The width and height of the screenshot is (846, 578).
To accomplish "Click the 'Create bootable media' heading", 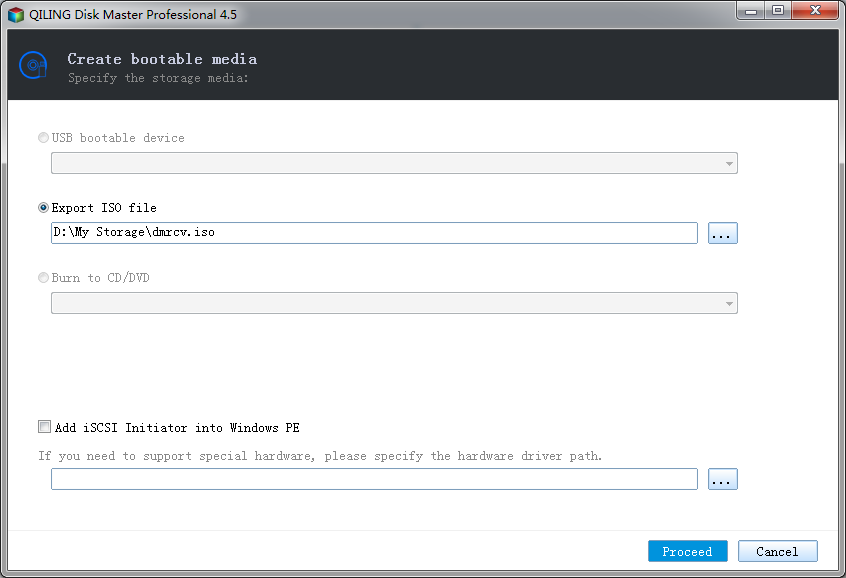I will pyautogui.click(x=162, y=59).
